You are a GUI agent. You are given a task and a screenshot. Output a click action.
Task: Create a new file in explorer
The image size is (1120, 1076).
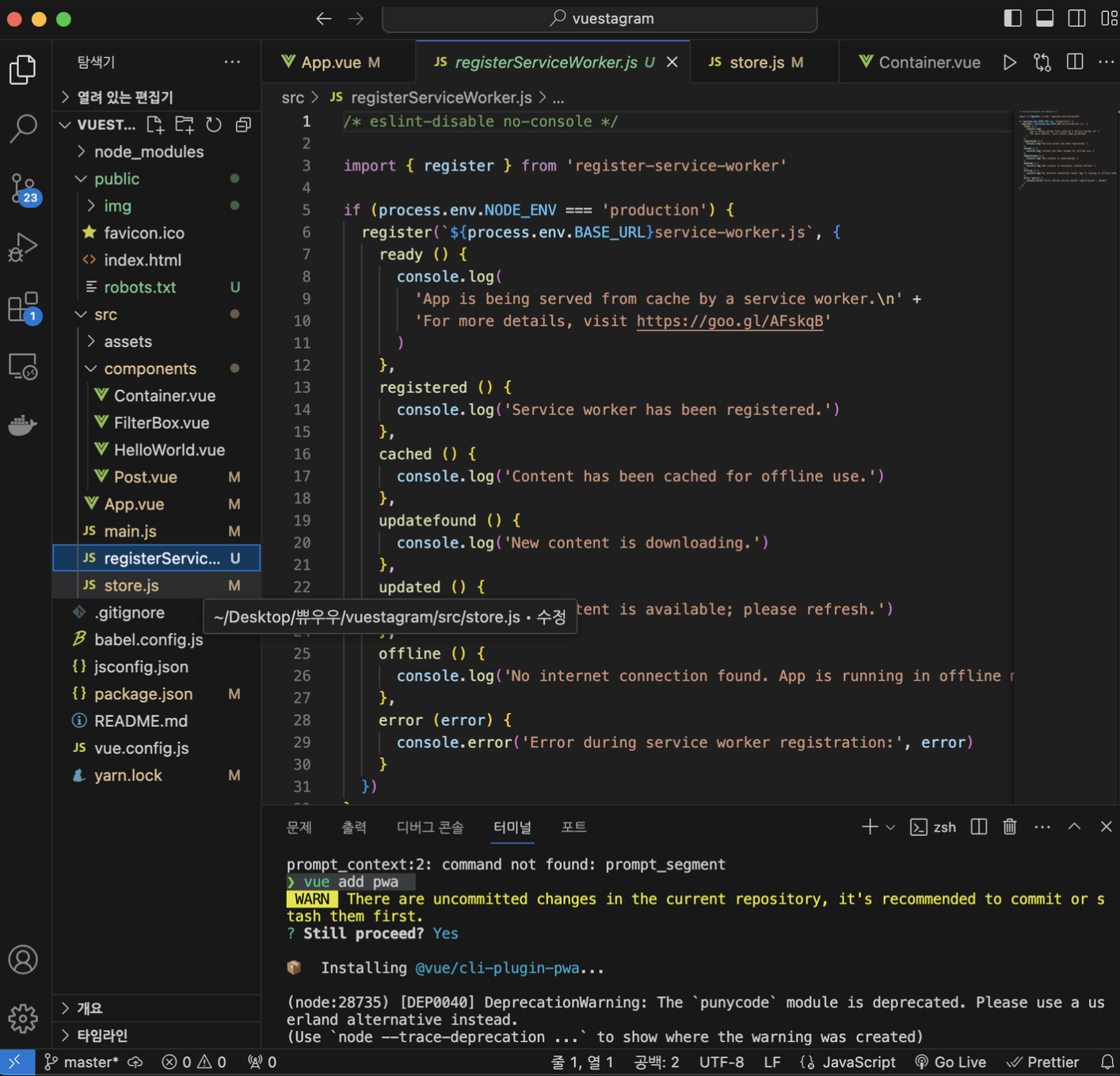click(x=155, y=124)
